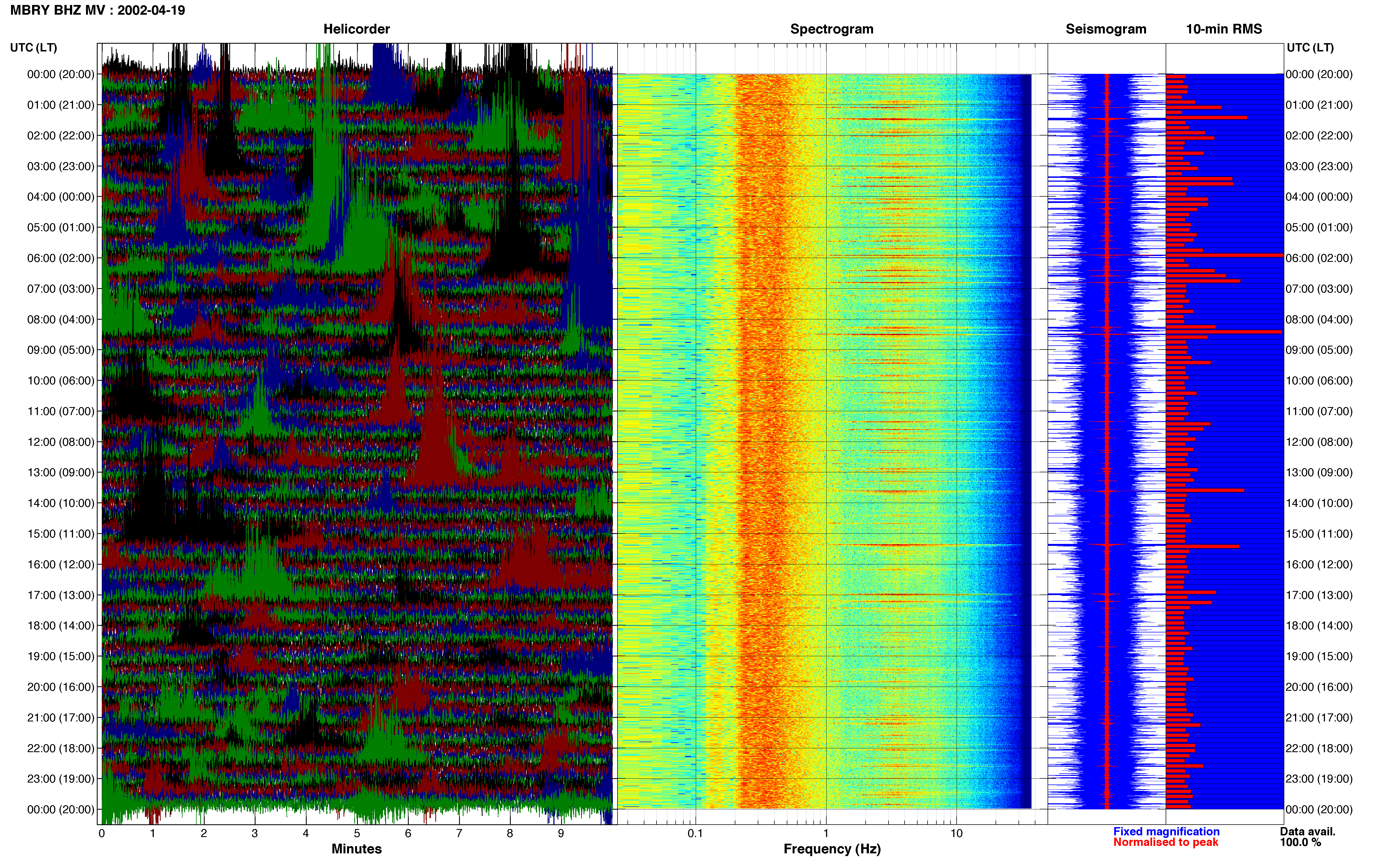The width and height of the screenshot is (1388, 868).
Task: Click the UTC (LT) header beside the RMS panel
Action: [1310, 48]
